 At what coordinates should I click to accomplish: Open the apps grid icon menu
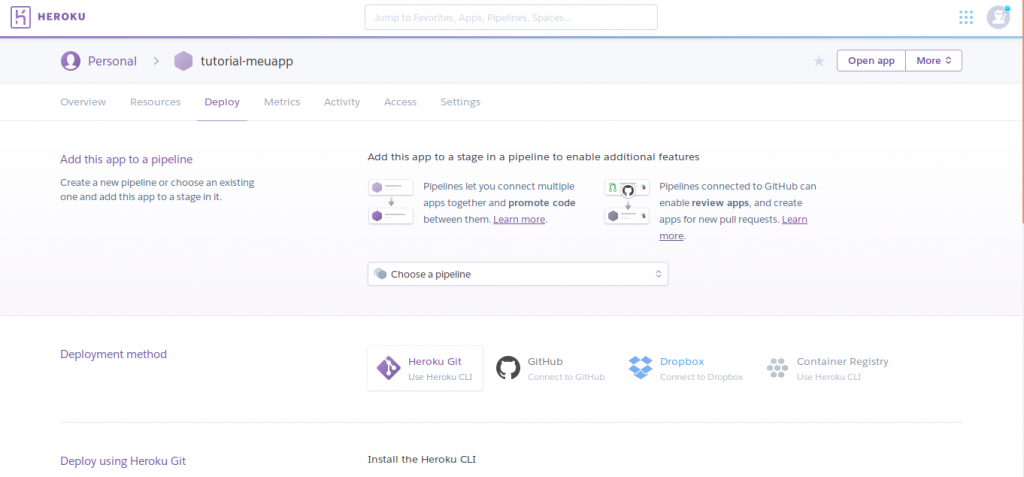(966, 17)
